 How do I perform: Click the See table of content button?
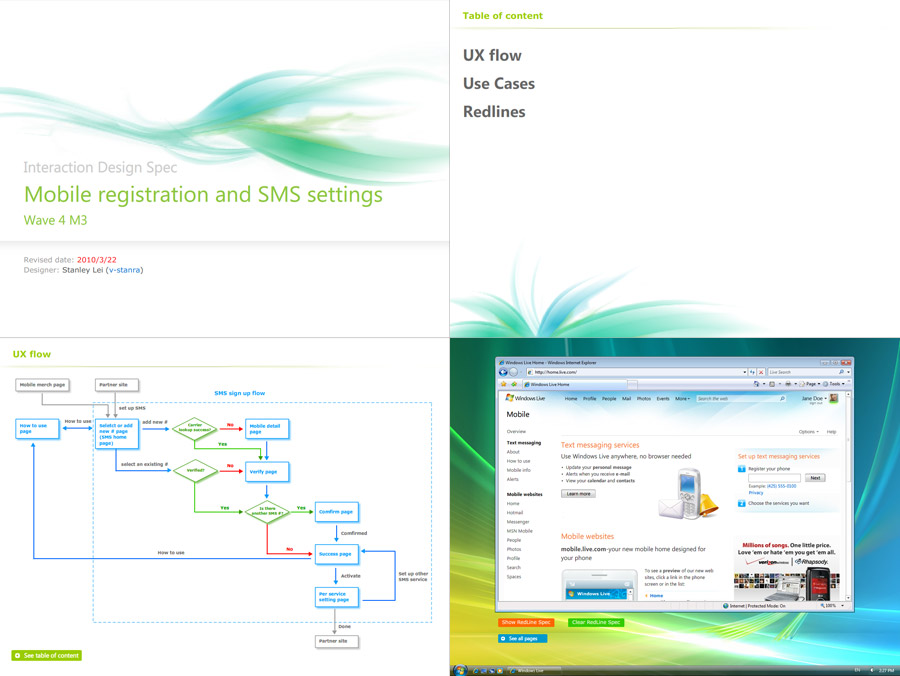pos(46,656)
